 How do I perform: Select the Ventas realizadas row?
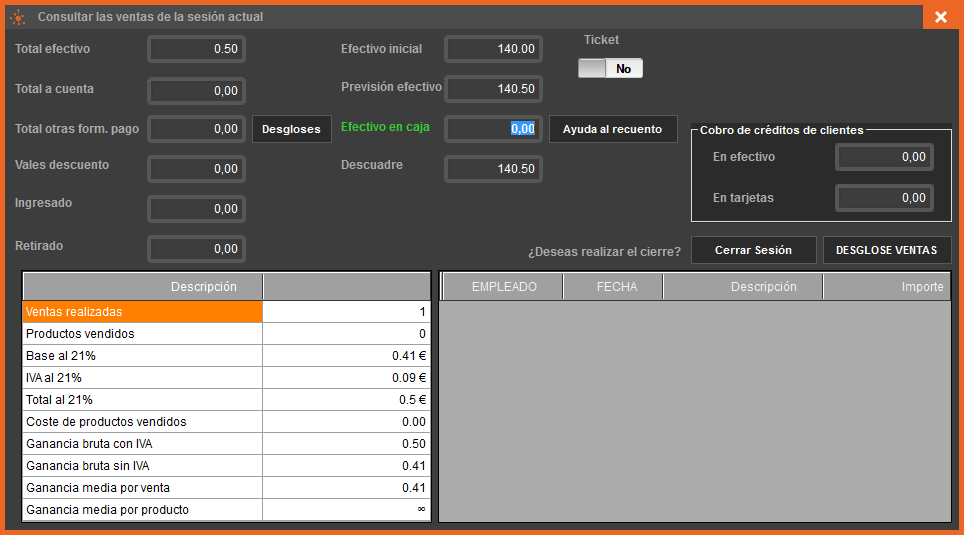142,312
